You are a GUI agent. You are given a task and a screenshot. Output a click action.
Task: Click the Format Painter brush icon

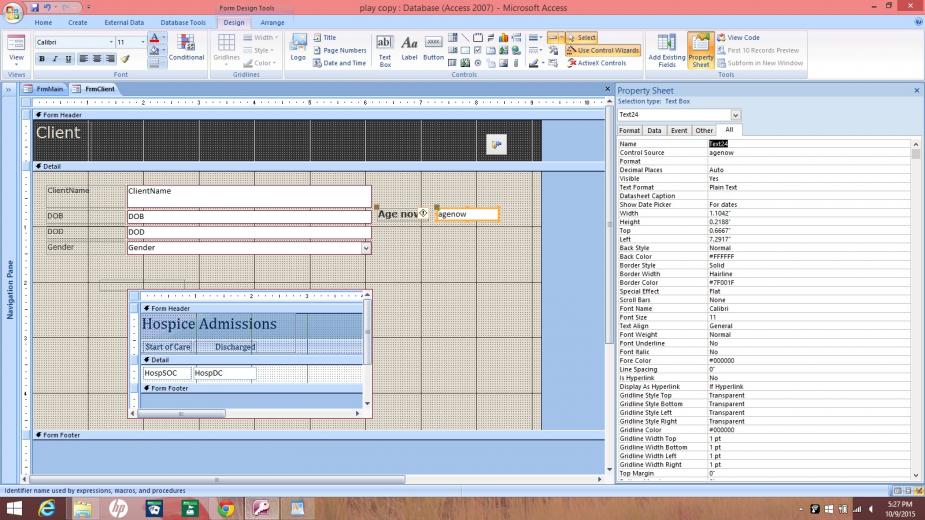click(125, 59)
